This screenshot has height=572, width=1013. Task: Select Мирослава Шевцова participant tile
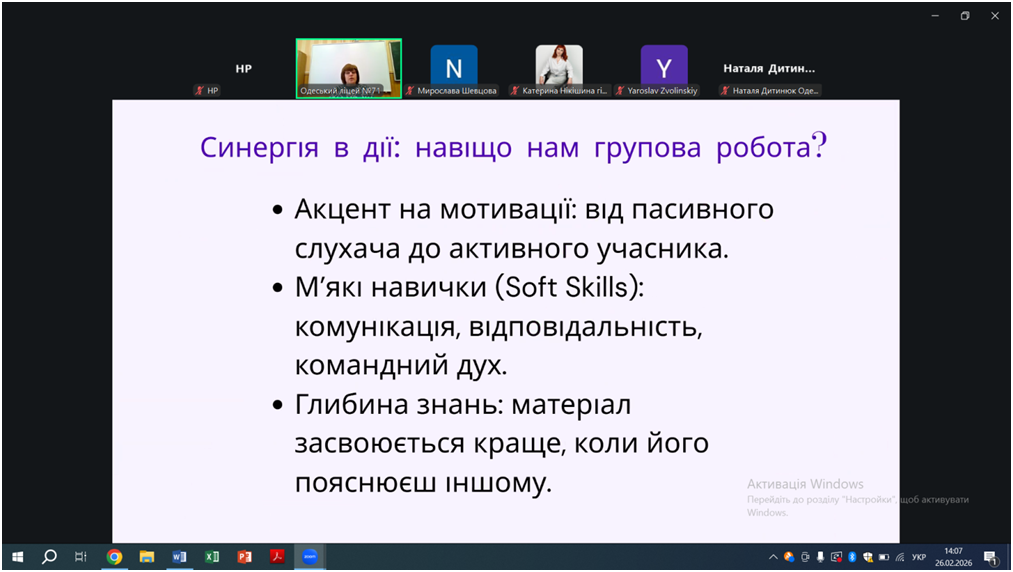pyautogui.click(x=454, y=68)
